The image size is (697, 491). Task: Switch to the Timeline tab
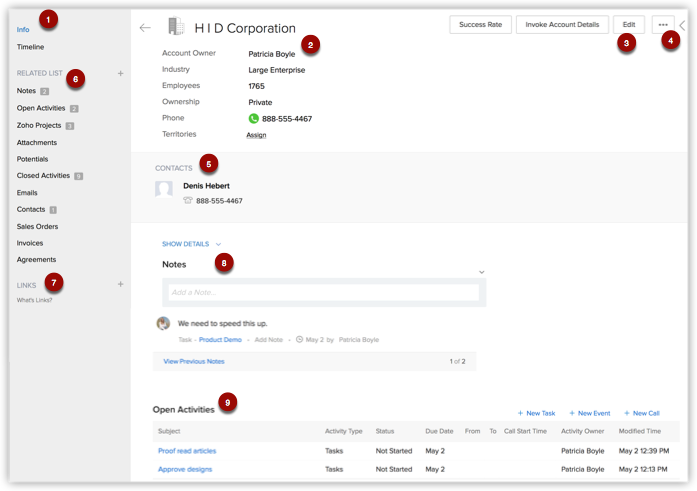pos(30,47)
